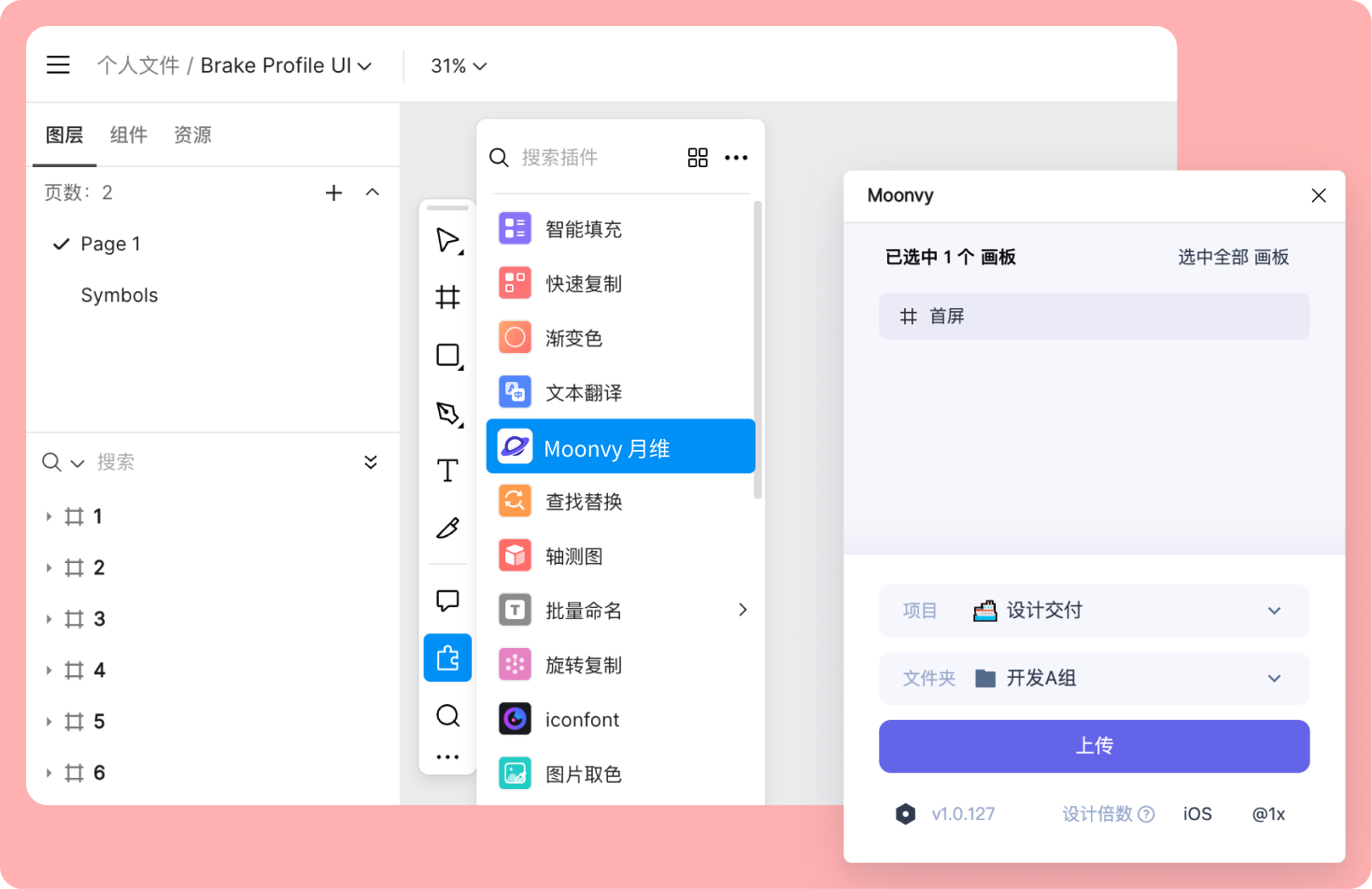Select the Comment tool

pyautogui.click(x=448, y=600)
